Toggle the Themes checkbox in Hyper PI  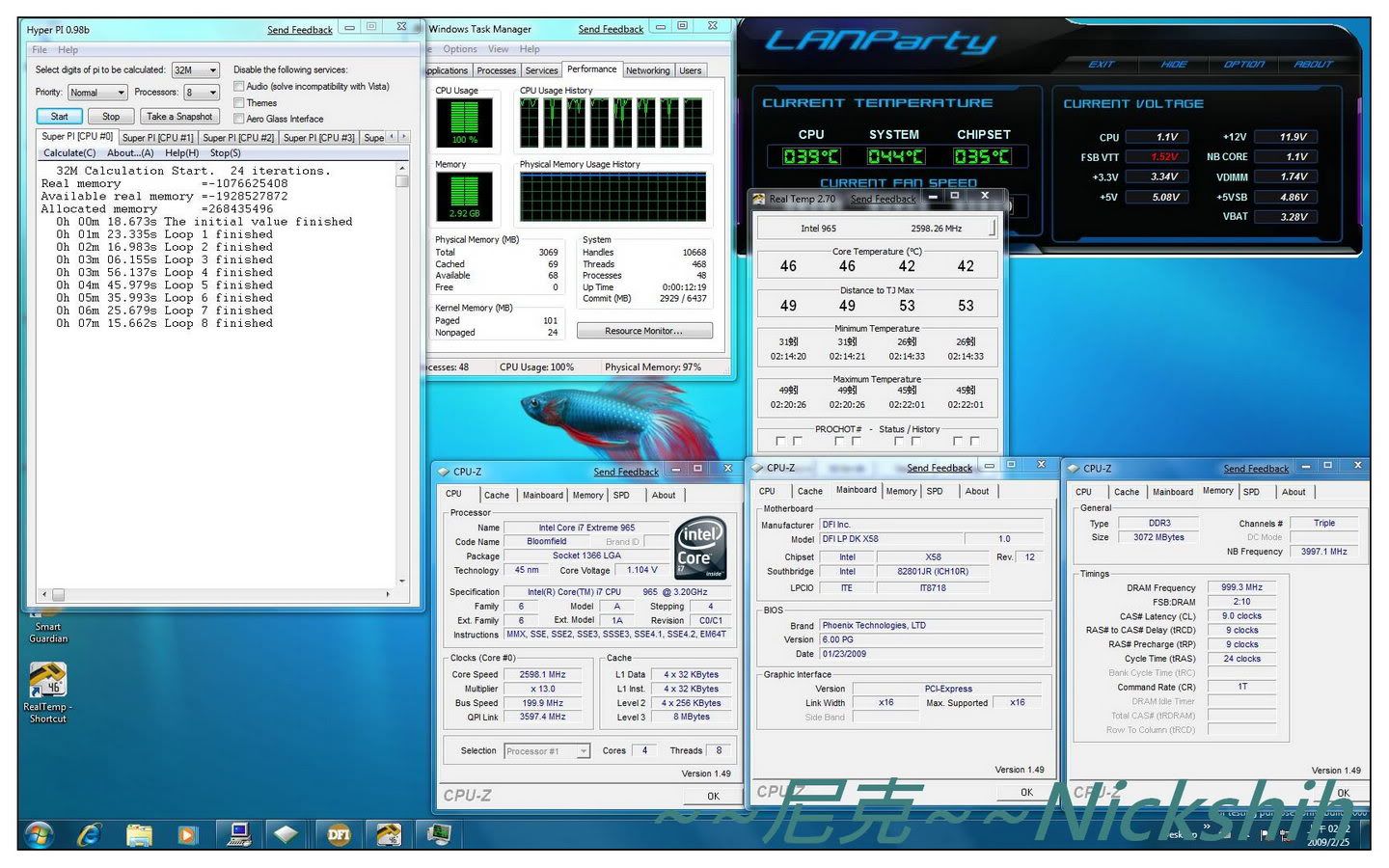click(x=239, y=102)
